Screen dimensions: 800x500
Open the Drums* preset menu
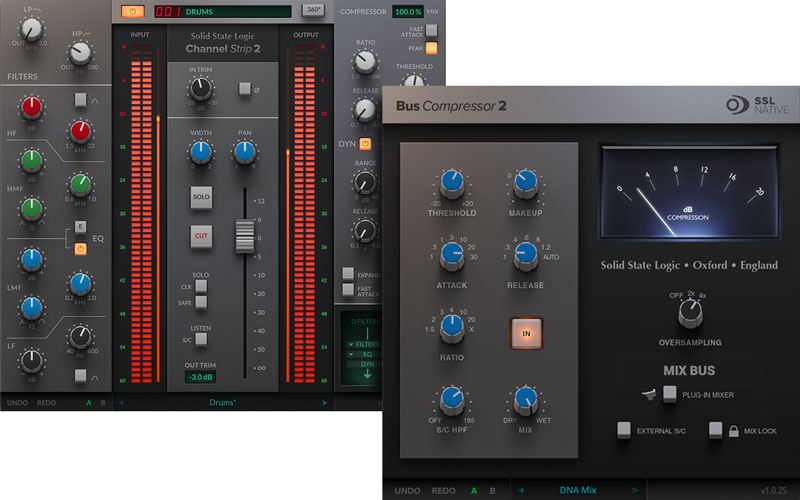tap(222, 403)
